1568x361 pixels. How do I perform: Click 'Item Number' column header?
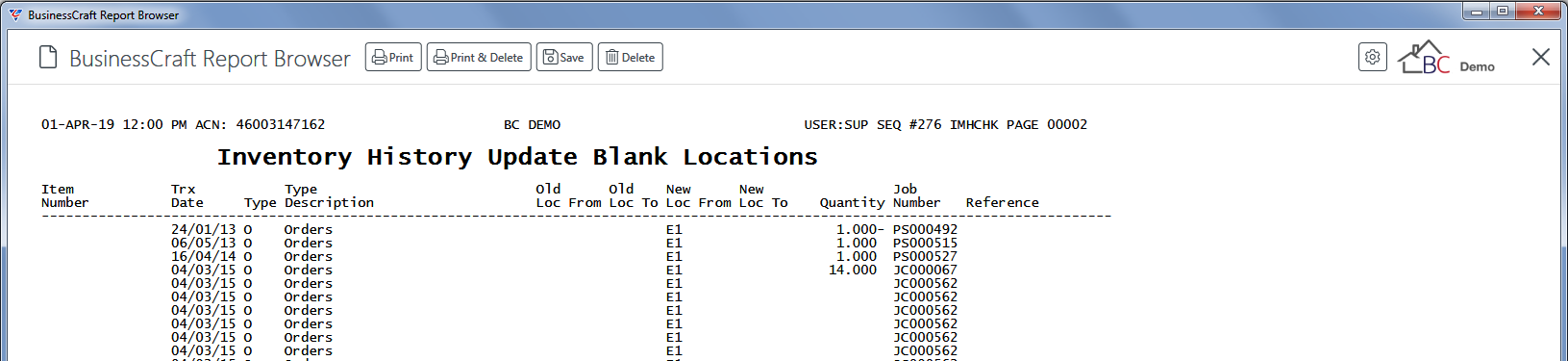[64, 196]
